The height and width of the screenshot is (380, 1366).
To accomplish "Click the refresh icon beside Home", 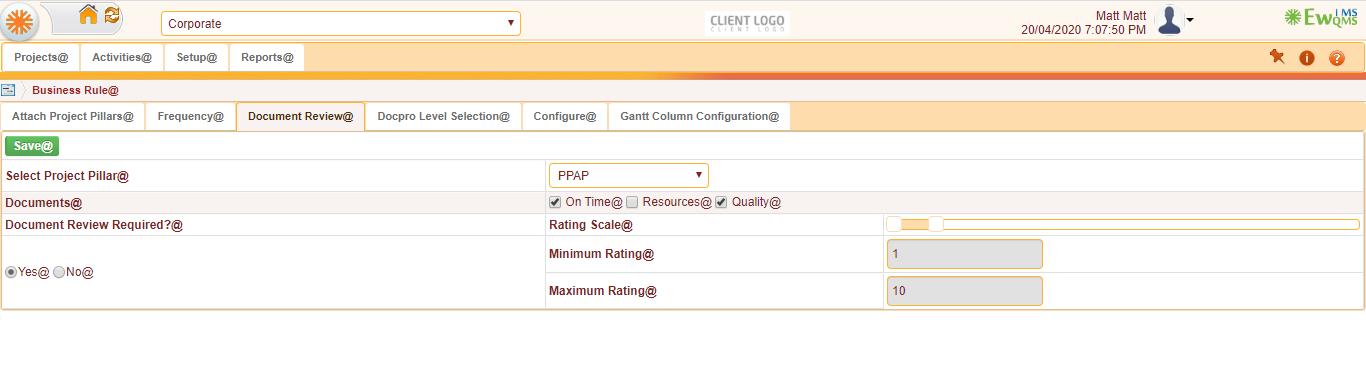I will [x=112, y=15].
